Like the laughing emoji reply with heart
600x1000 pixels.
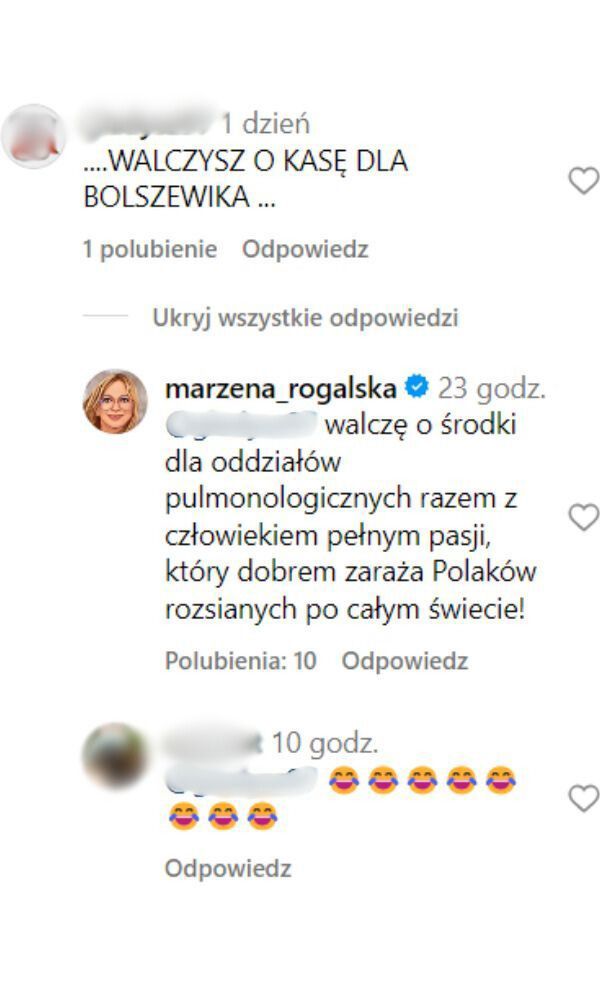pos(583,798)
